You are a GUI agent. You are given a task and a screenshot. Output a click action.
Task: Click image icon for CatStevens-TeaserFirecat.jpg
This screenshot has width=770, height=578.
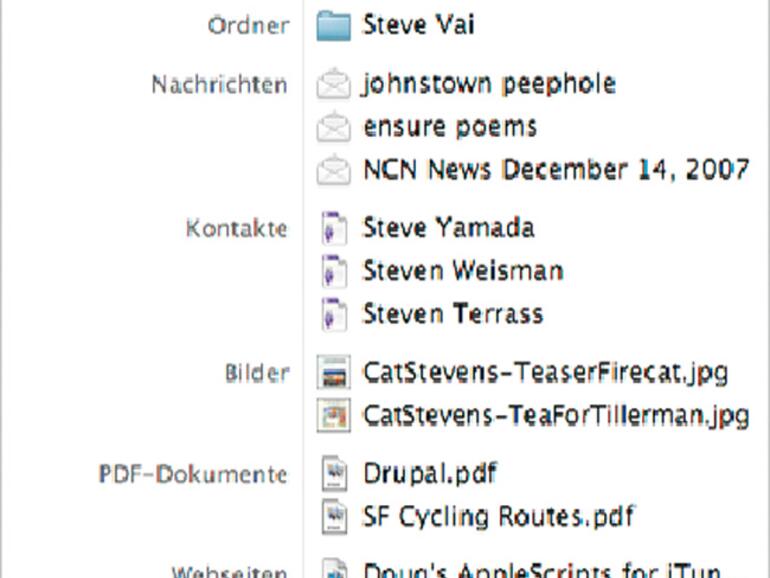point(333,373)
